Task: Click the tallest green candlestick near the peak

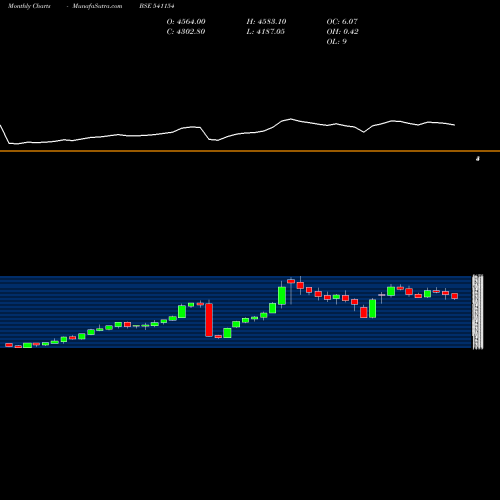Action: click(282, 296)
